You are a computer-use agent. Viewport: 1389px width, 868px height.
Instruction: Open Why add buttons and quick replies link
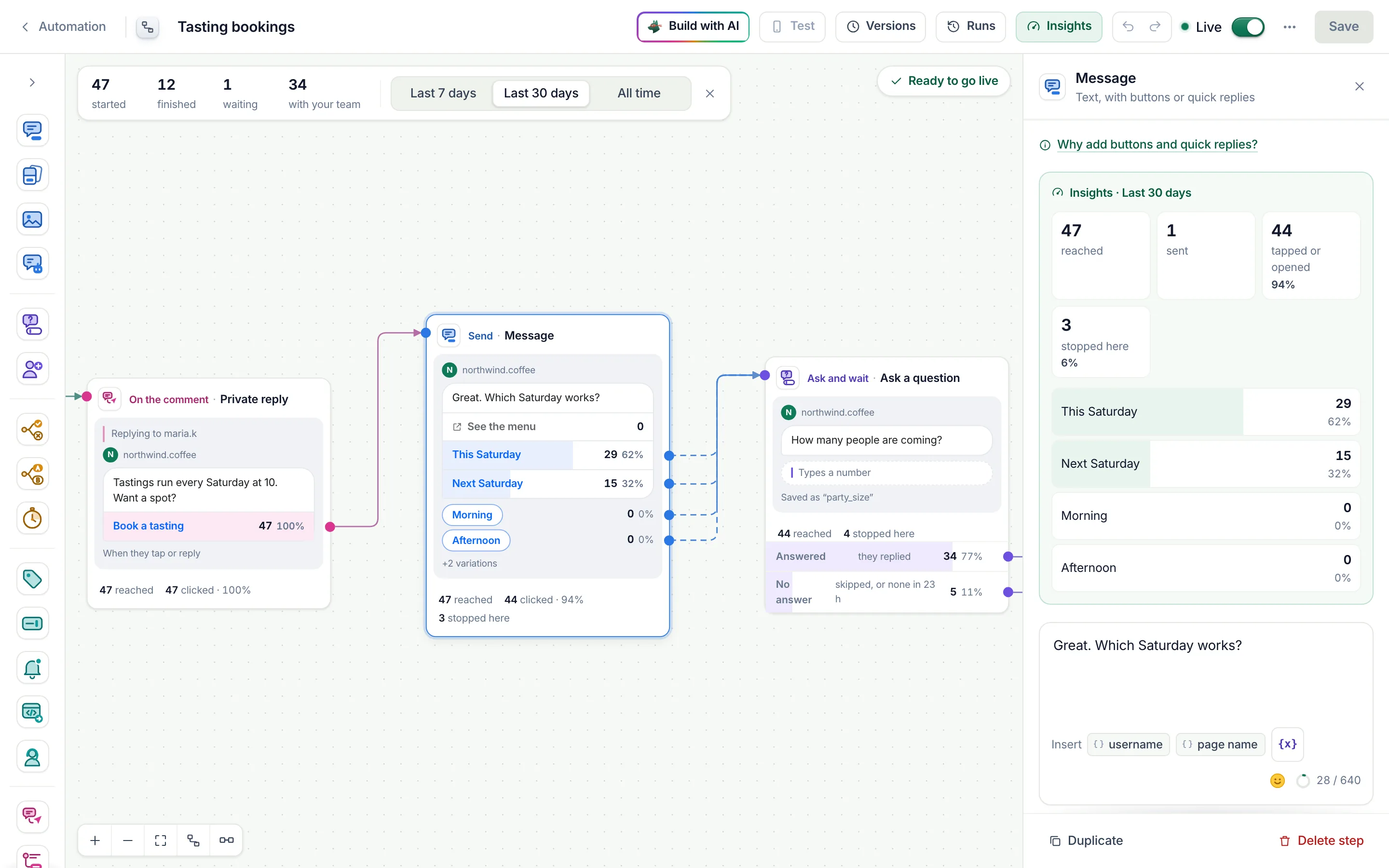[x=1157, y=145]
